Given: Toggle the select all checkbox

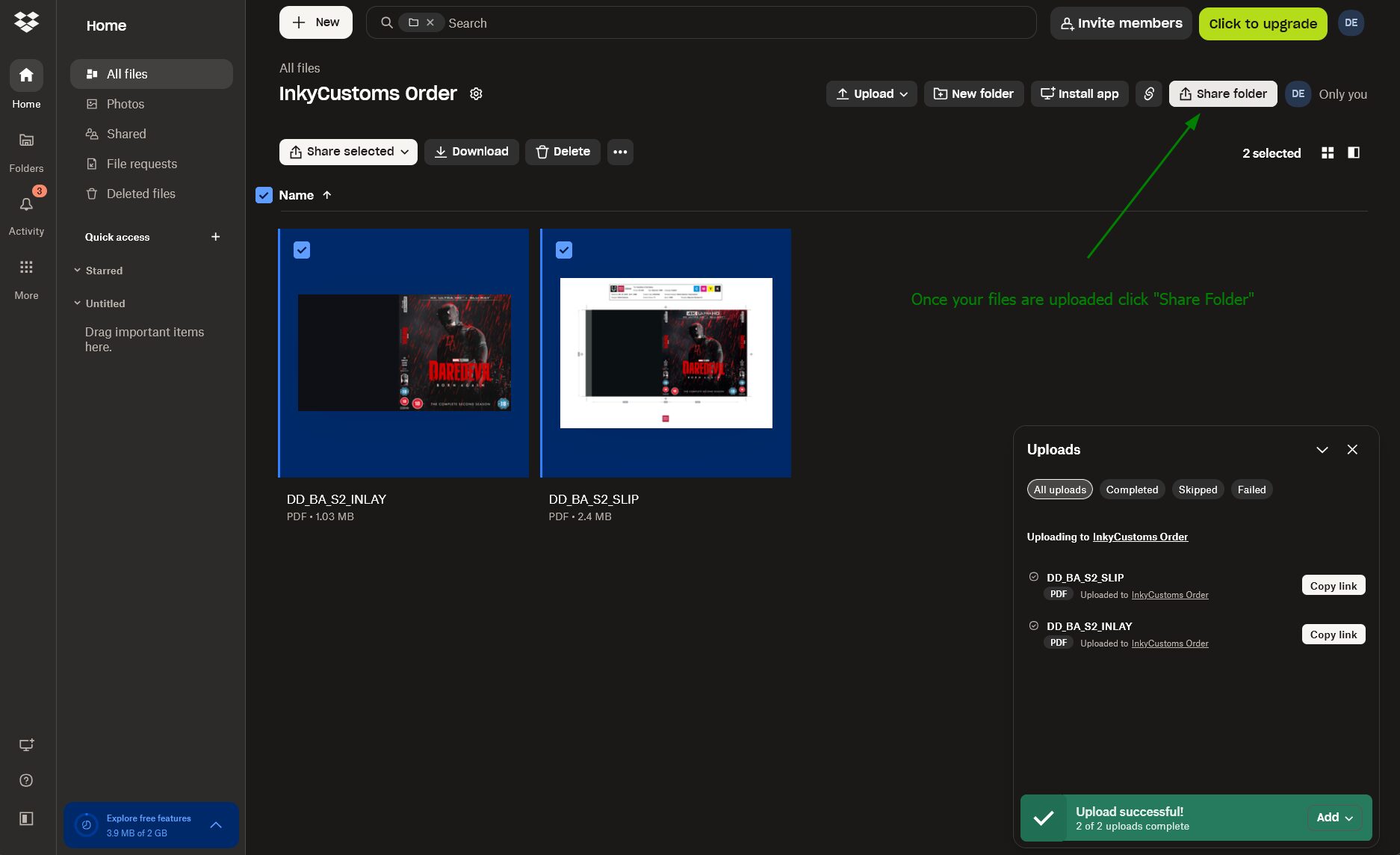Looking at the screenshot, I should (264, 195).
